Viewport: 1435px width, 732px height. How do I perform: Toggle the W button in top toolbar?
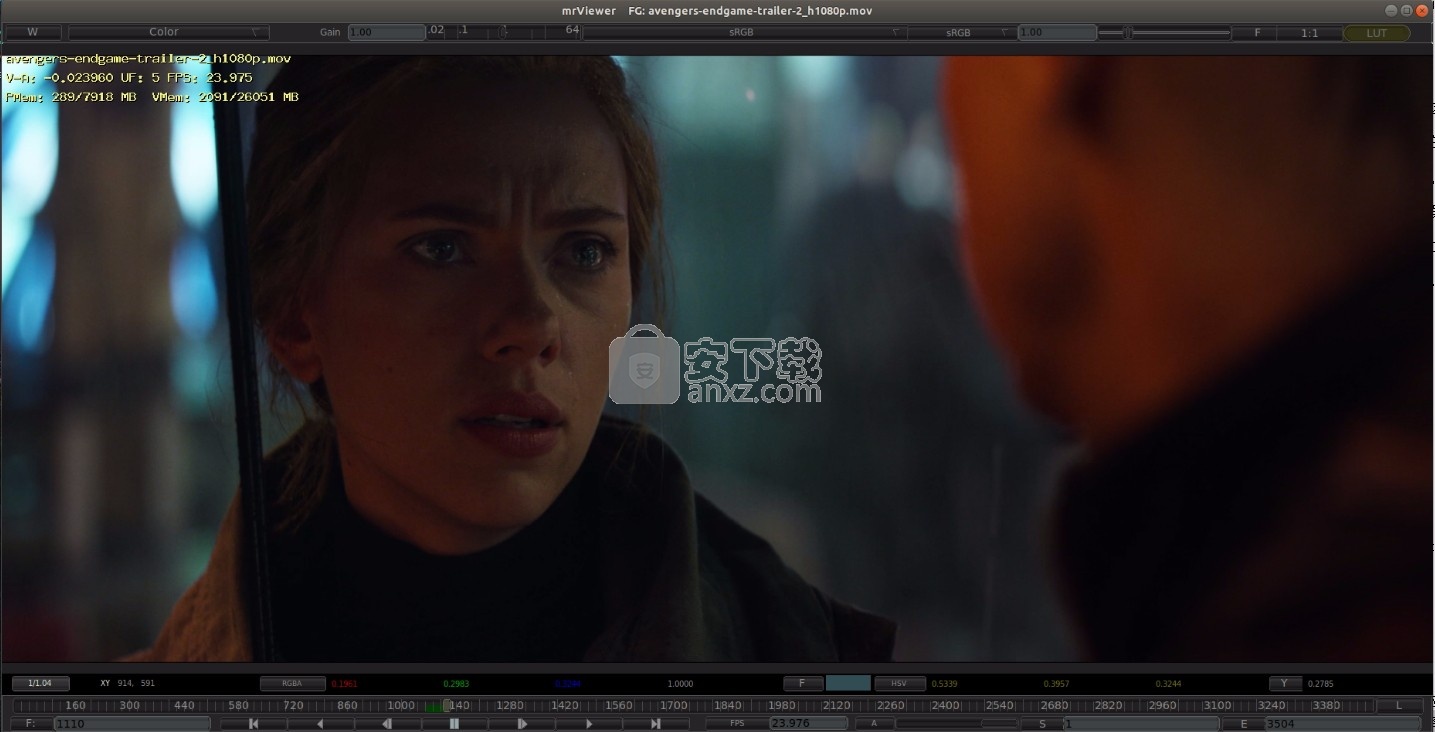coord(33,32)
